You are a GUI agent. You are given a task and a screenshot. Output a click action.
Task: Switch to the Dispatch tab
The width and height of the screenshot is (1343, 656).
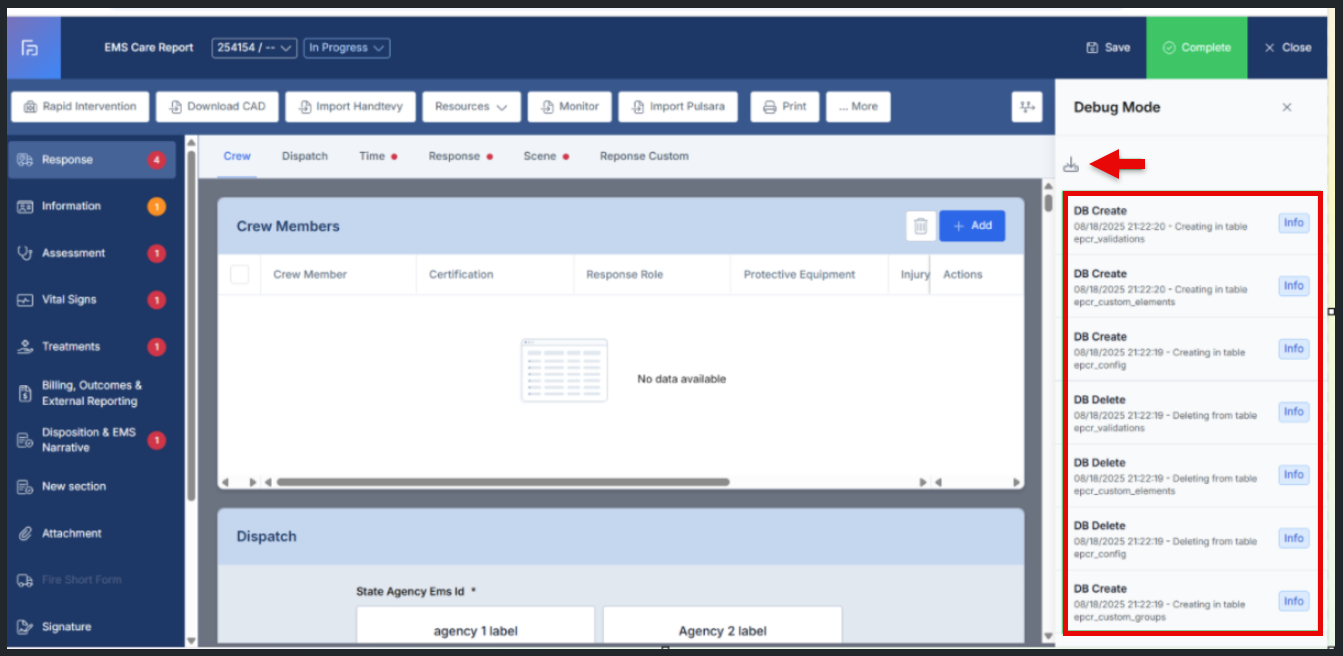[304, 157]
